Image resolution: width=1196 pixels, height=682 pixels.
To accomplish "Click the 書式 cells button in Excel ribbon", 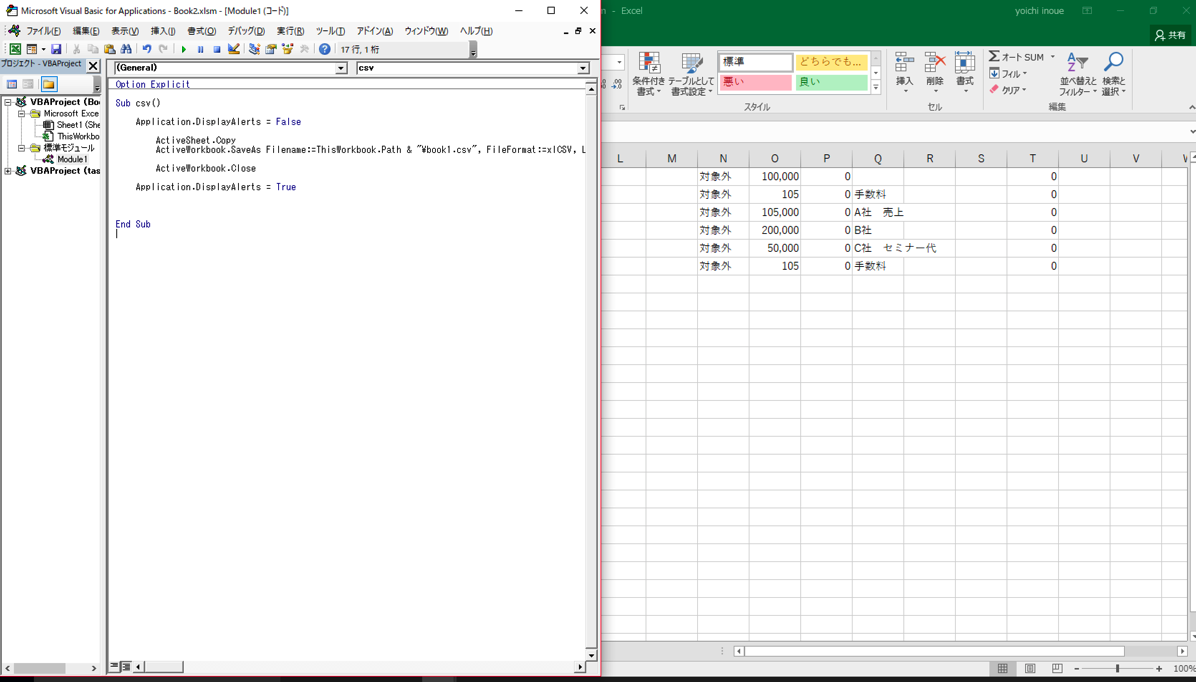I will point(965,73).
